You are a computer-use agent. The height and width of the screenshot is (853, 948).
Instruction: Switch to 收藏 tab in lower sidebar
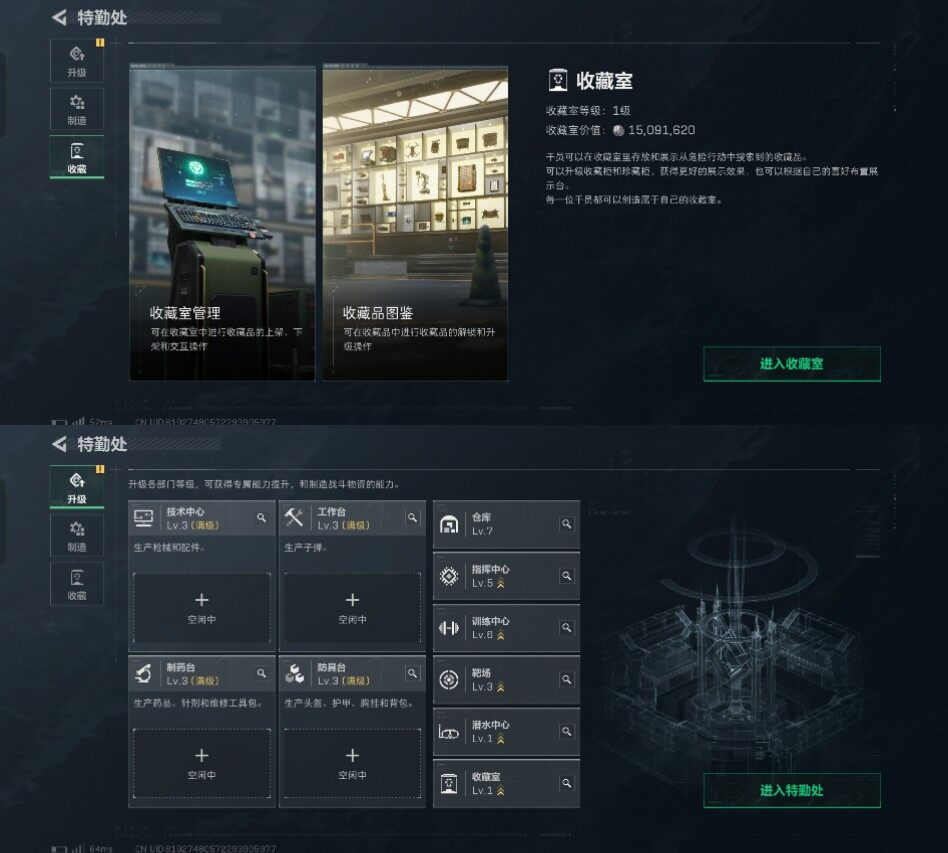tap(77, 584)
